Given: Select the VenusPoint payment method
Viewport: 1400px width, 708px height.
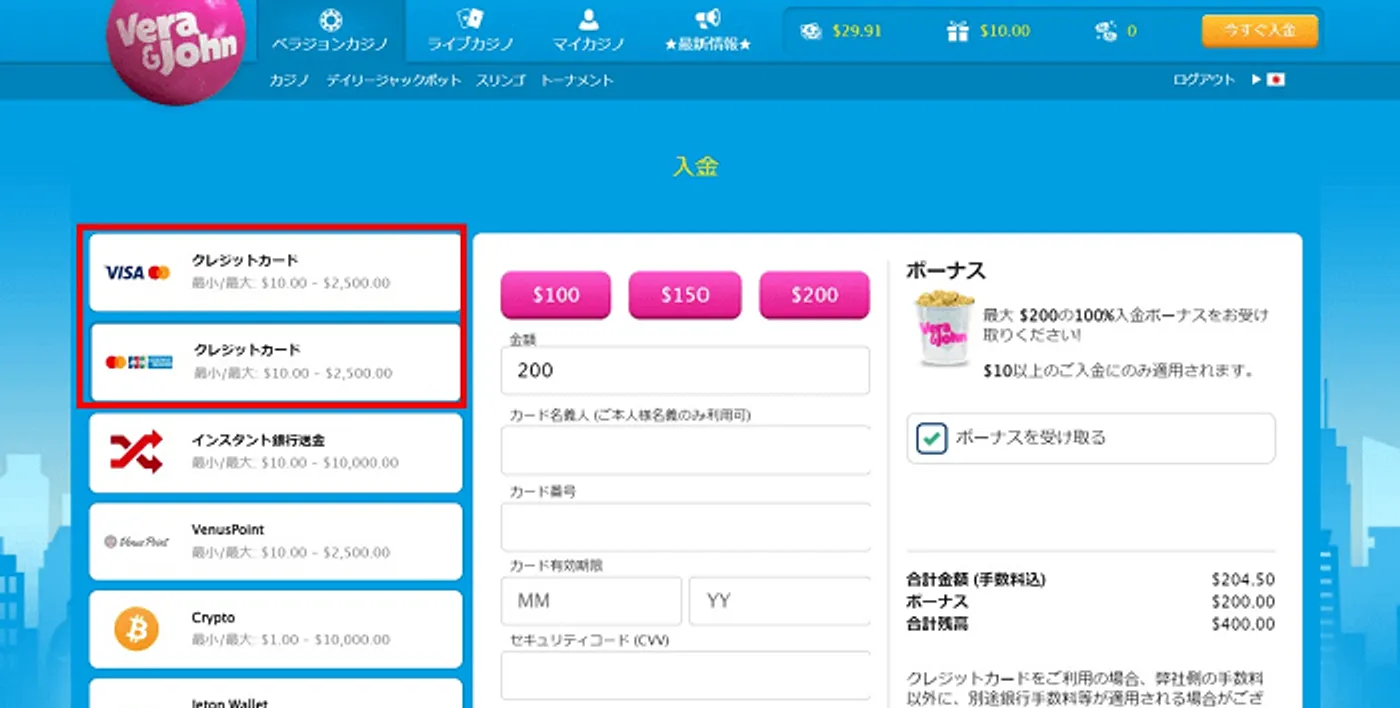Looking at the screenshot, I should 276,541.
